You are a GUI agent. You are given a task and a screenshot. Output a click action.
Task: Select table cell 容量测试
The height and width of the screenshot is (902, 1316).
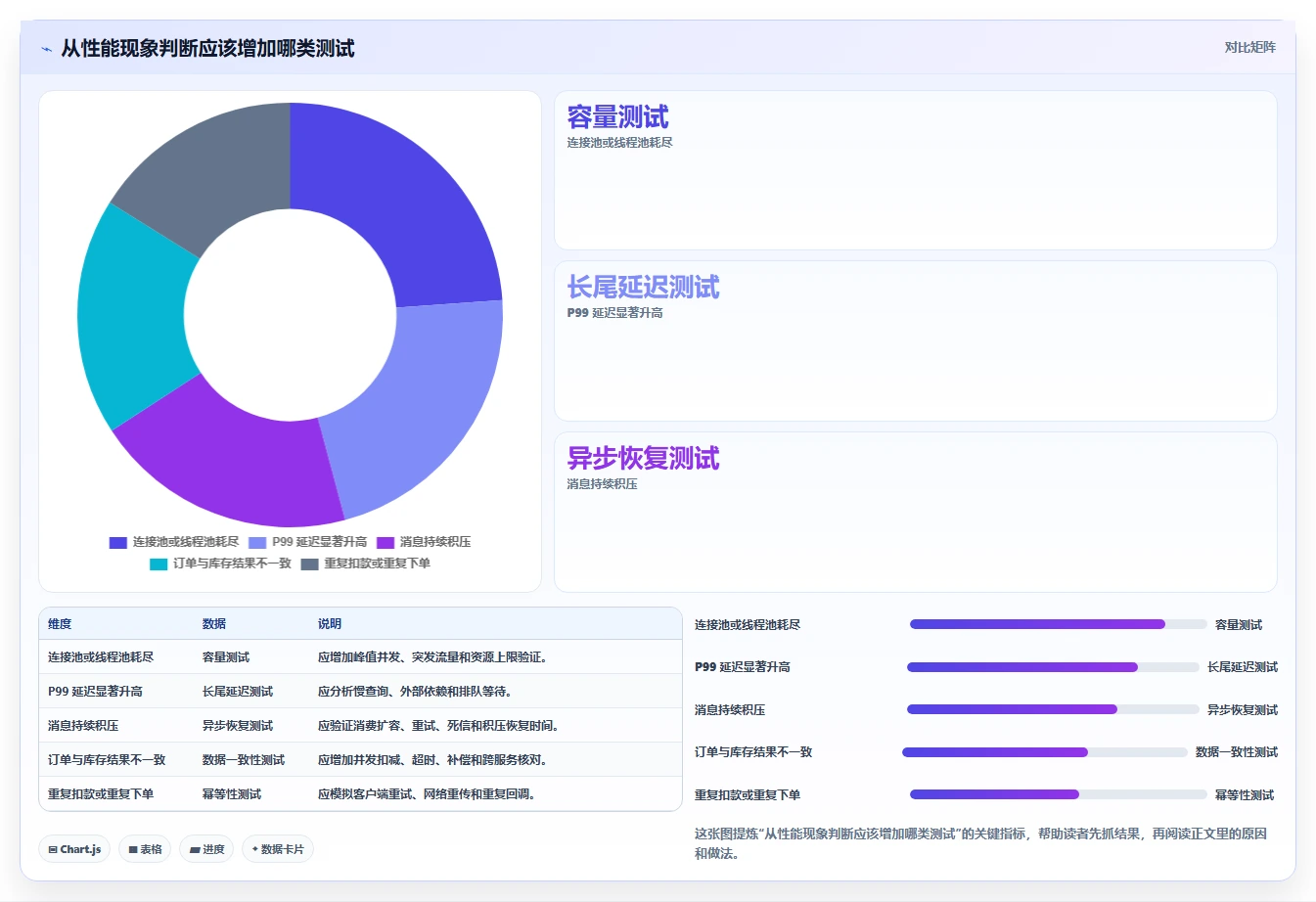coord(226,657)
